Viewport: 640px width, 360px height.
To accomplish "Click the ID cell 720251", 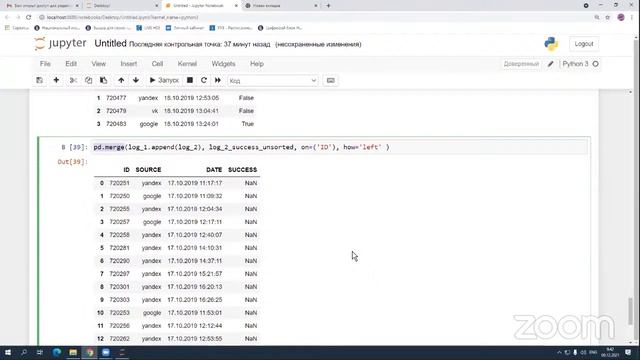I will pyautogui.click(x=120, y=183).
